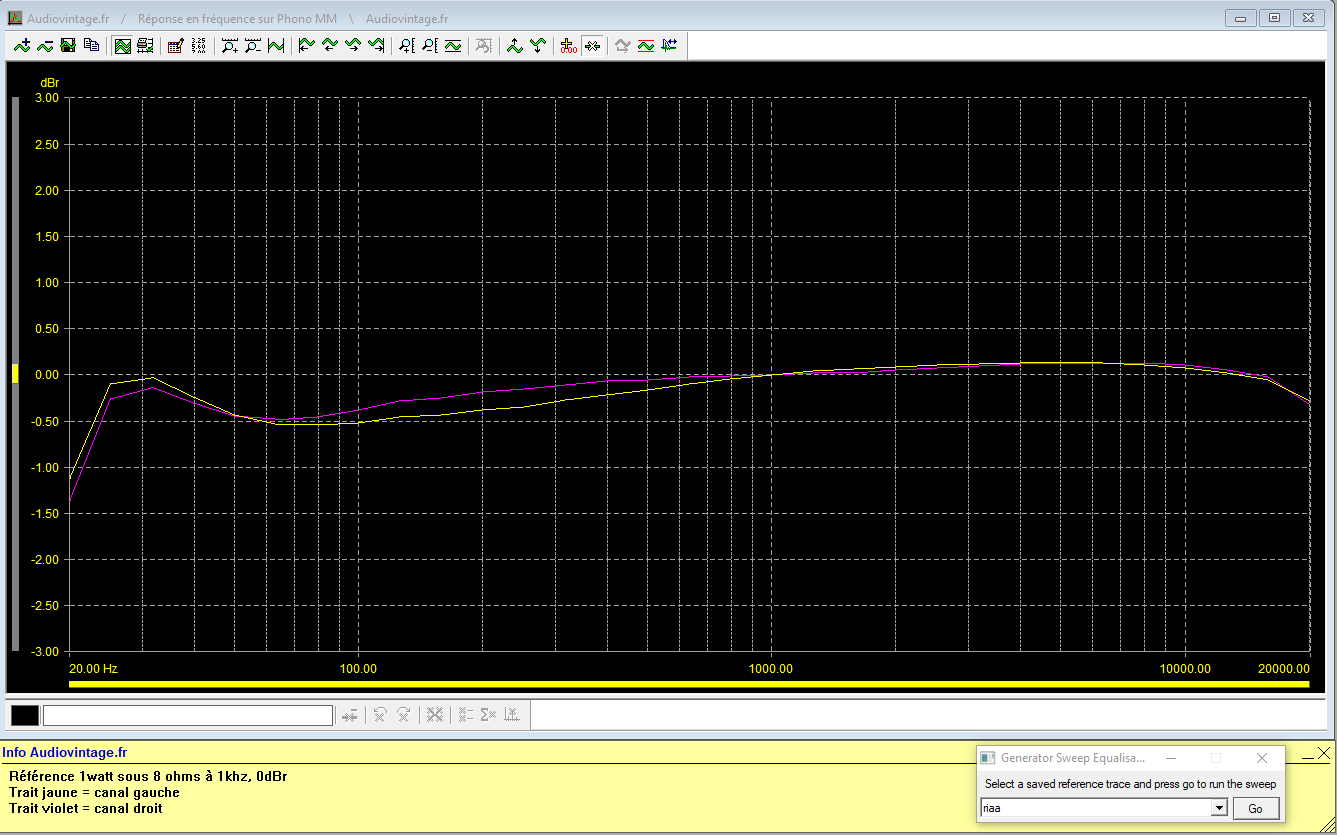Click the application icon in title bar
The image size is (1337, 835).
(15, 17)
